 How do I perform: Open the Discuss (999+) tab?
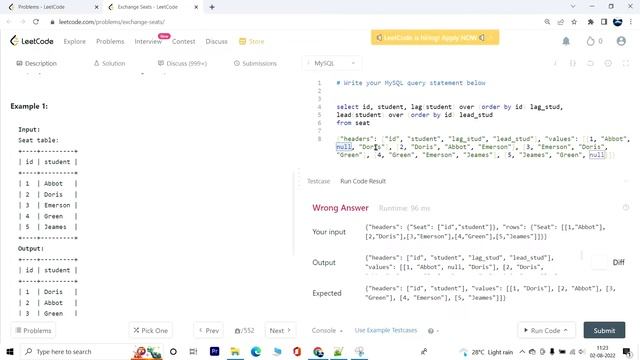click(182, 63)
